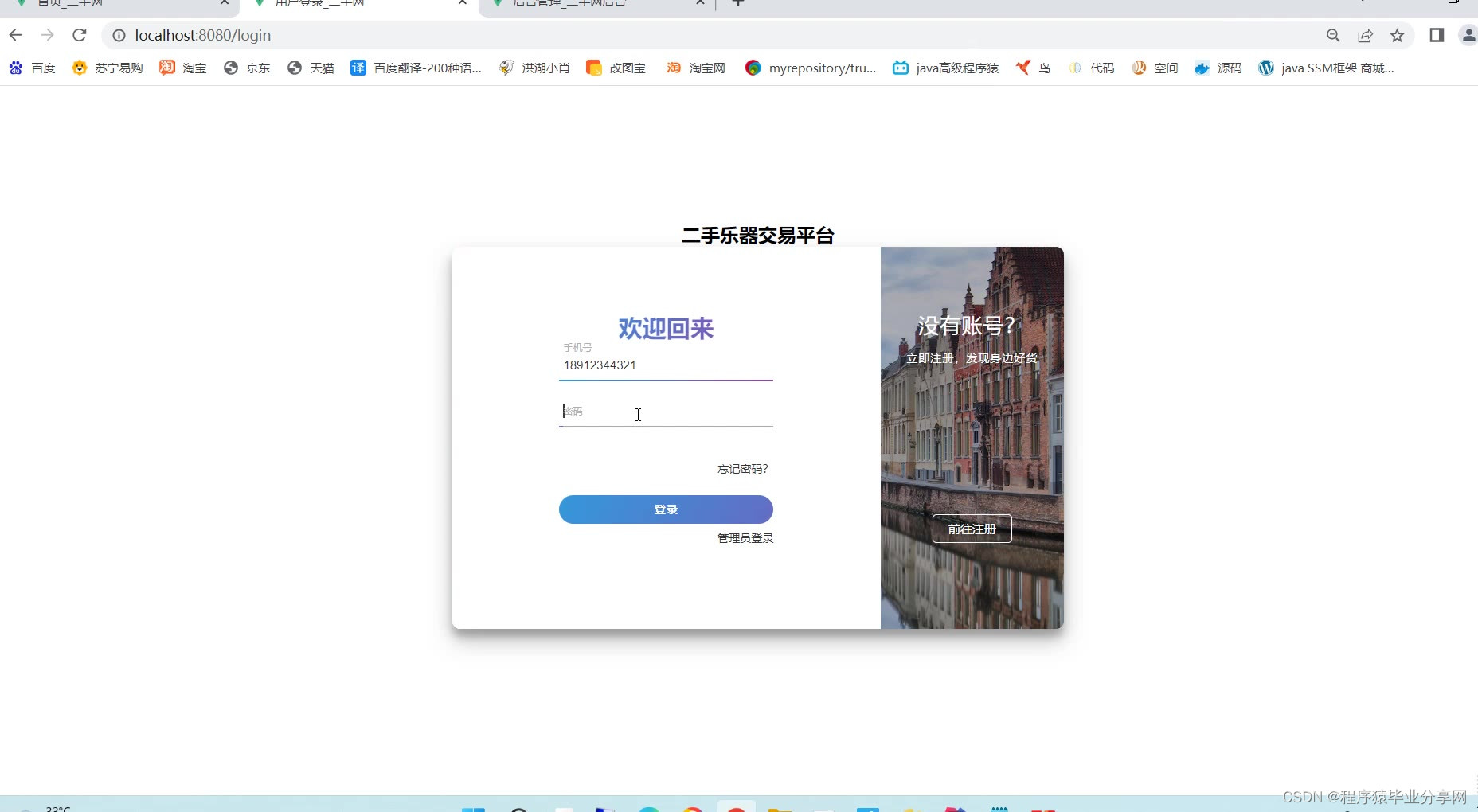This screenshot has width=1478, height=812.
Task: Click the 没有账号? text
Action: click(967, 326)
